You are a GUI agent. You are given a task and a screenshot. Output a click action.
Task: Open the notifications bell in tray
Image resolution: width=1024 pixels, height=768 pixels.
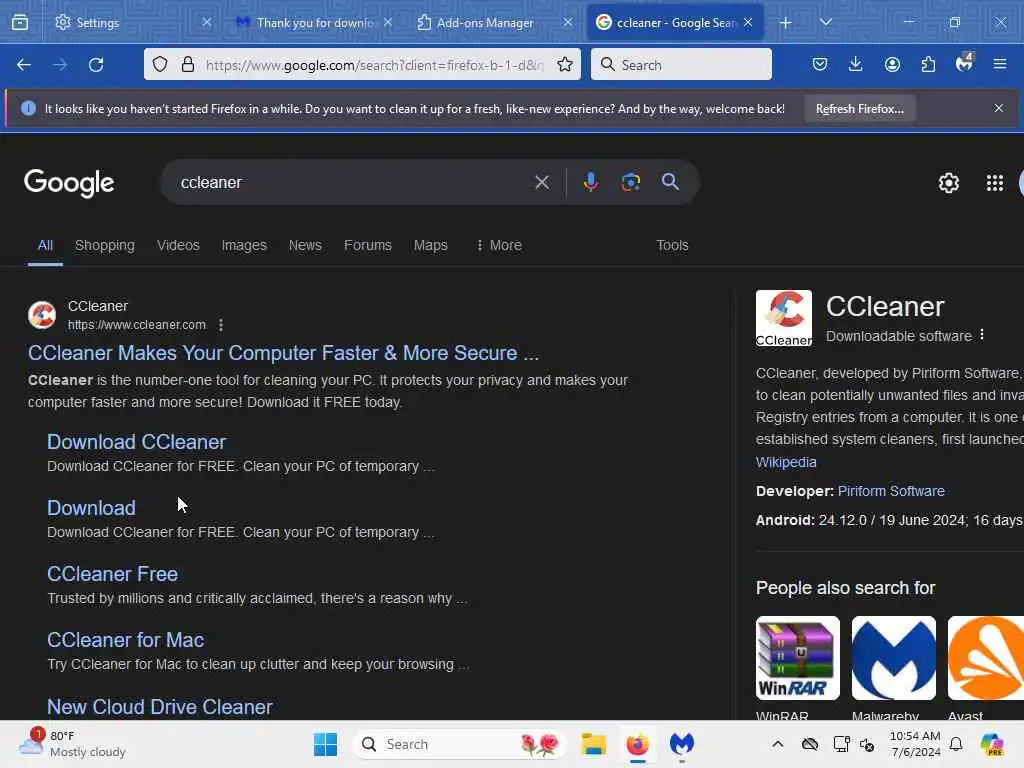pos(956,744)
